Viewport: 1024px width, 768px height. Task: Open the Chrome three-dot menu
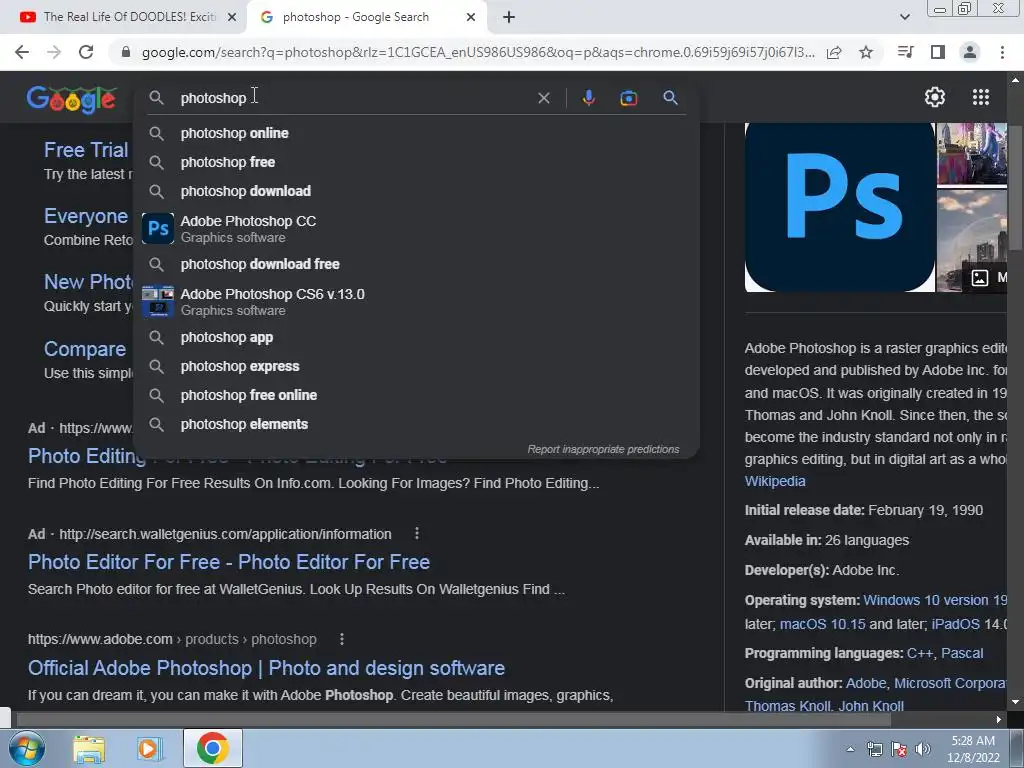coord(1002,52)
